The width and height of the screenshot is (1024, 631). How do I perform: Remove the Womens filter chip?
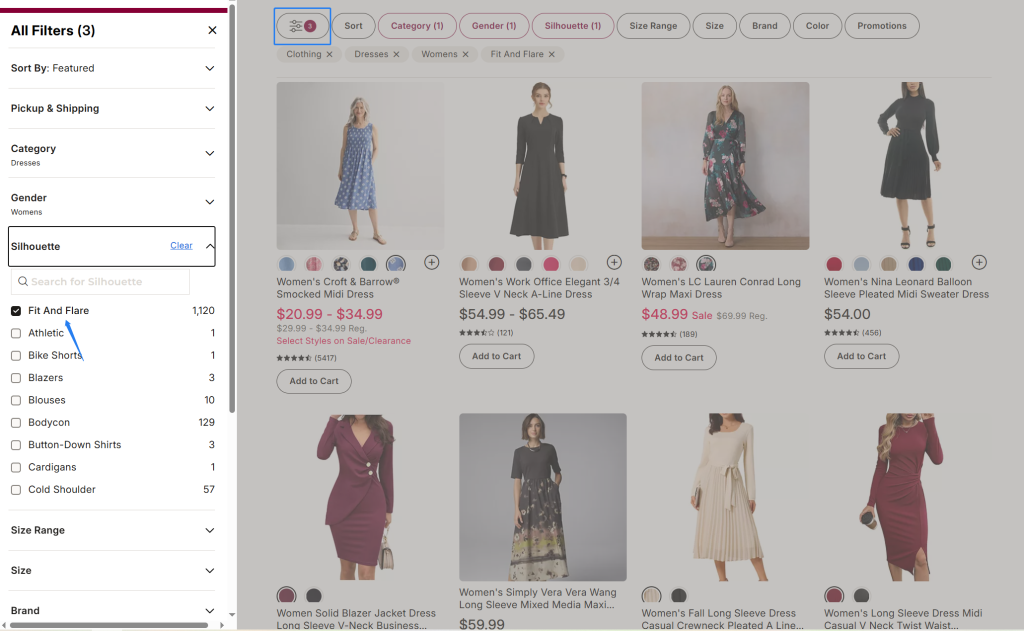466,54
